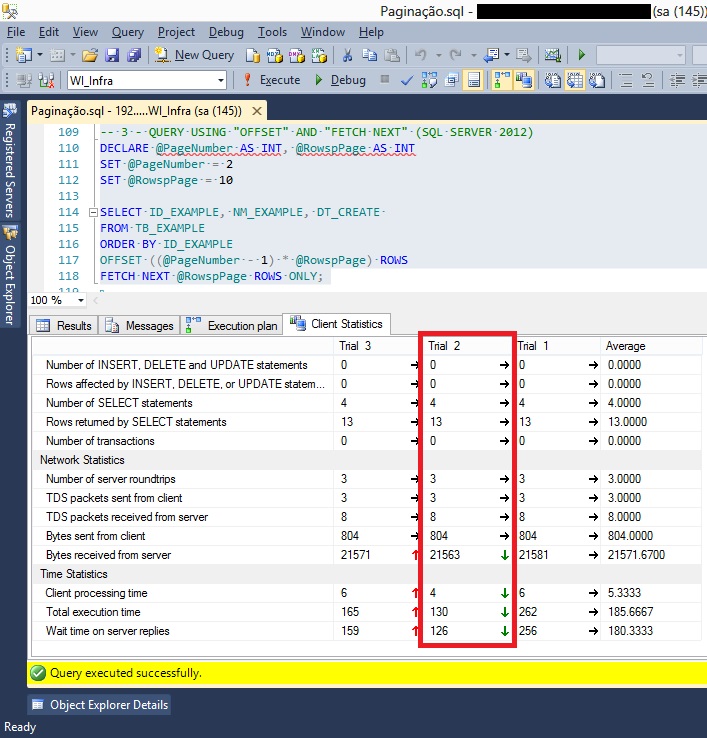Screen dimensions: 707x738
Task: Open the Registered Servers side tab
Action: tap(10, 161)
